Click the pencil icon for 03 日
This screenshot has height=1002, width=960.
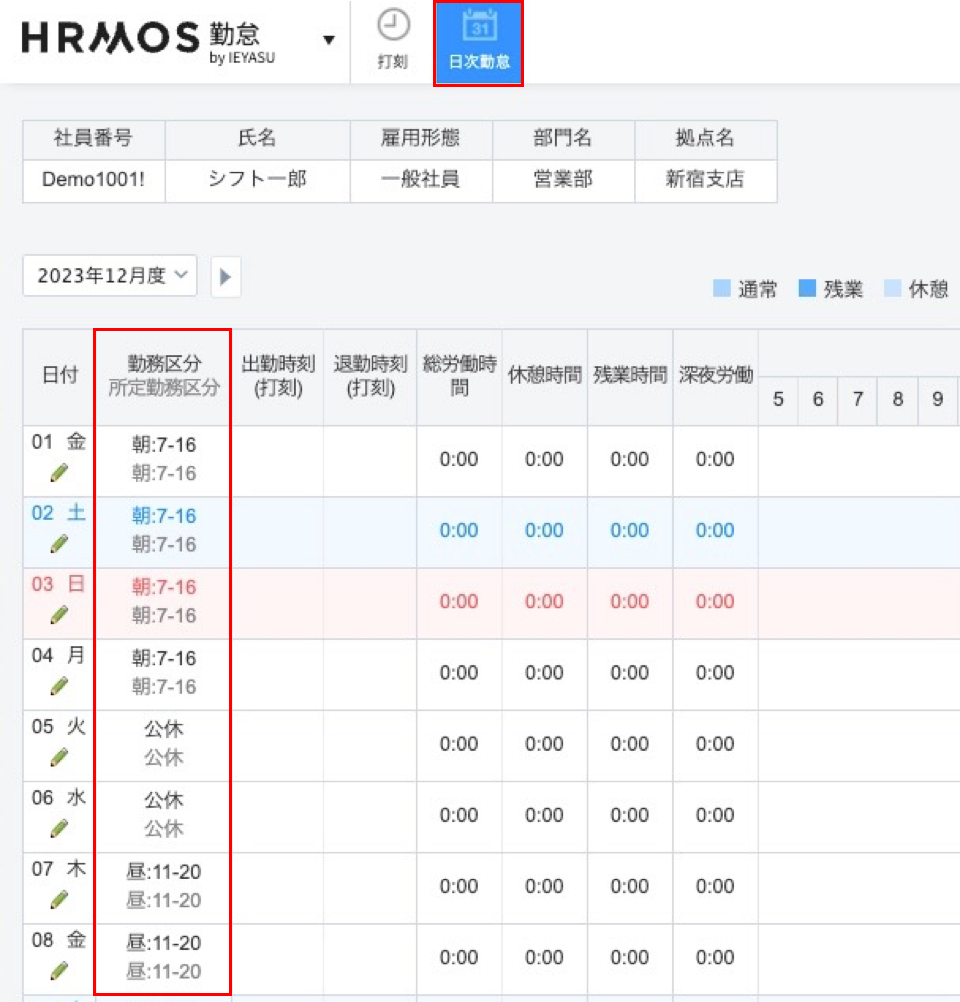[x=59, y=614]
